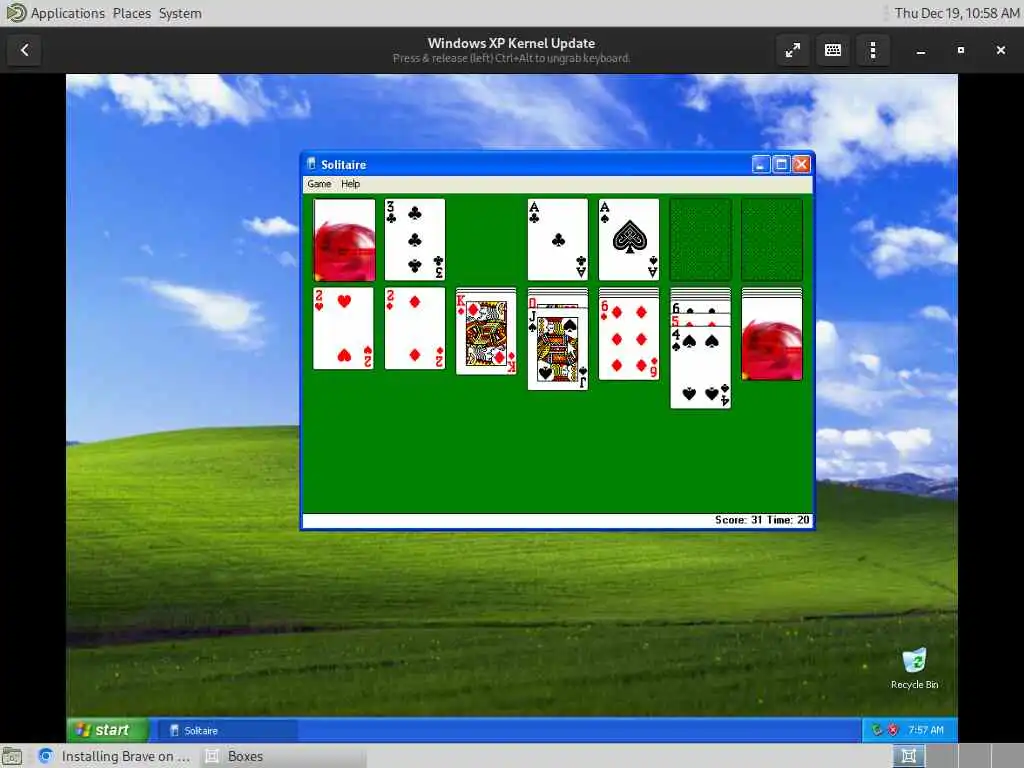Select the 6 of diamonds card
This screenshot has width=1024, height=768.
[x=629, y=338]
